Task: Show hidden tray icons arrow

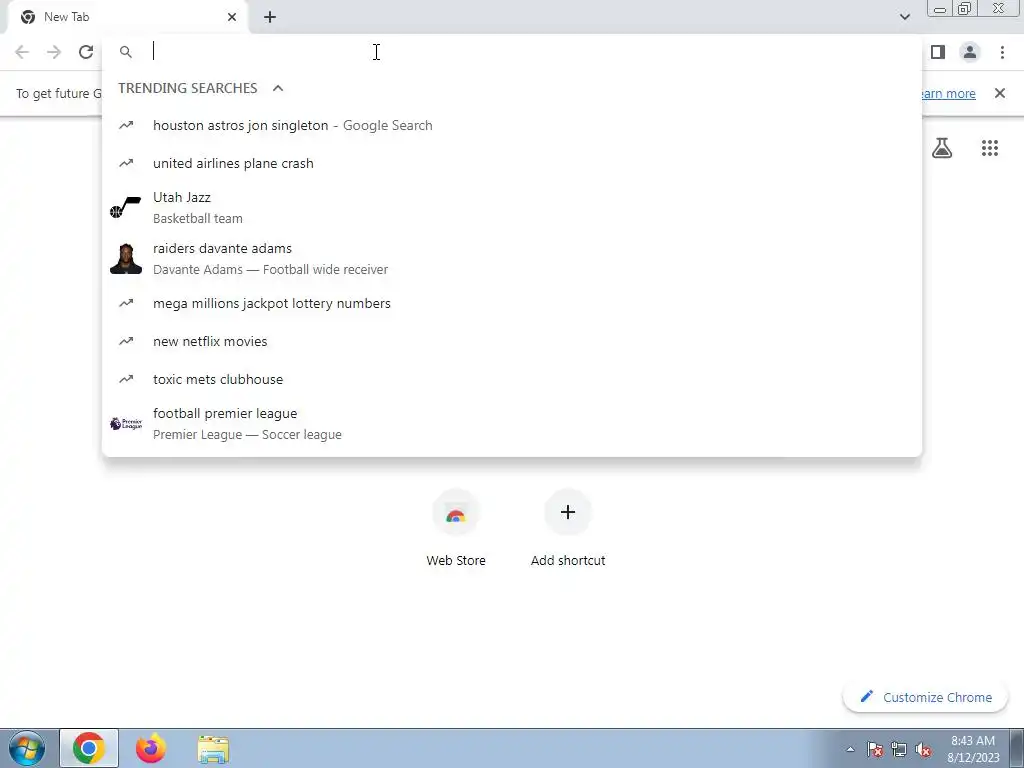Action: pos(850,749)
